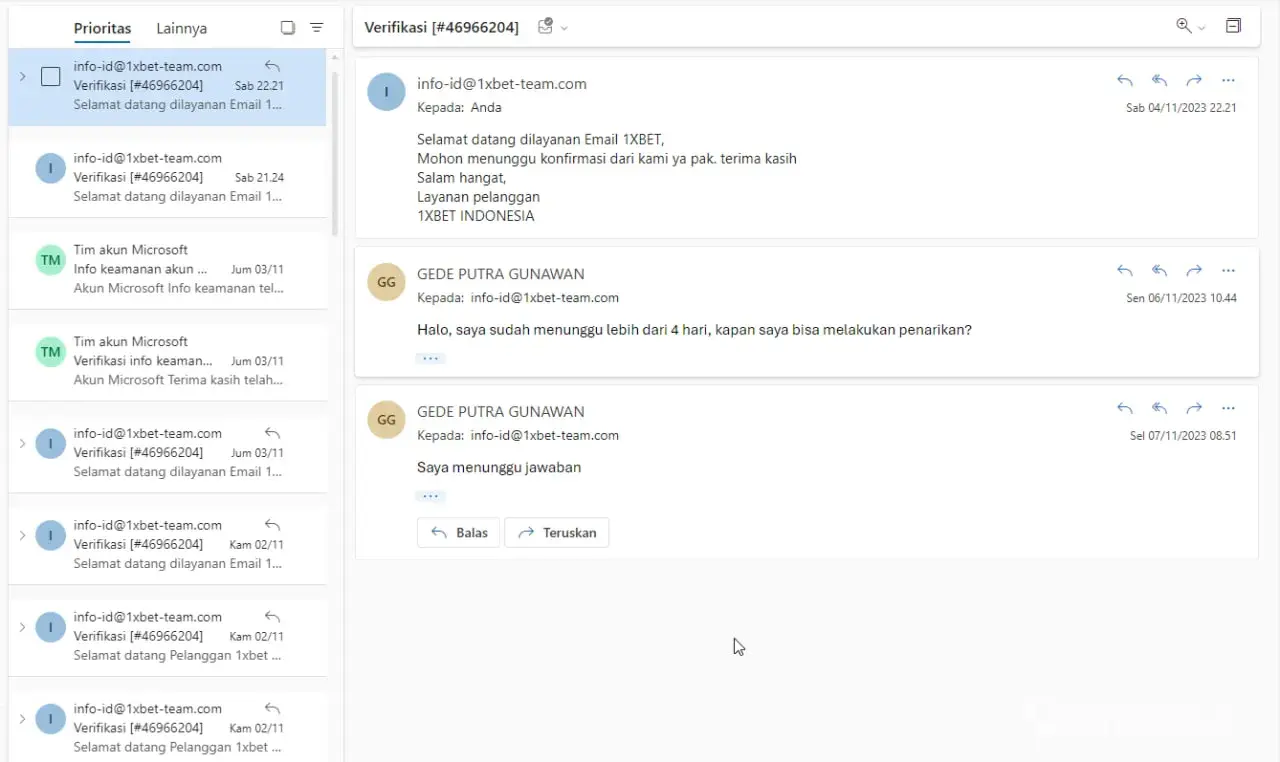1280x762 pixels.
Task: Click the Balas button
Action: 459,533
